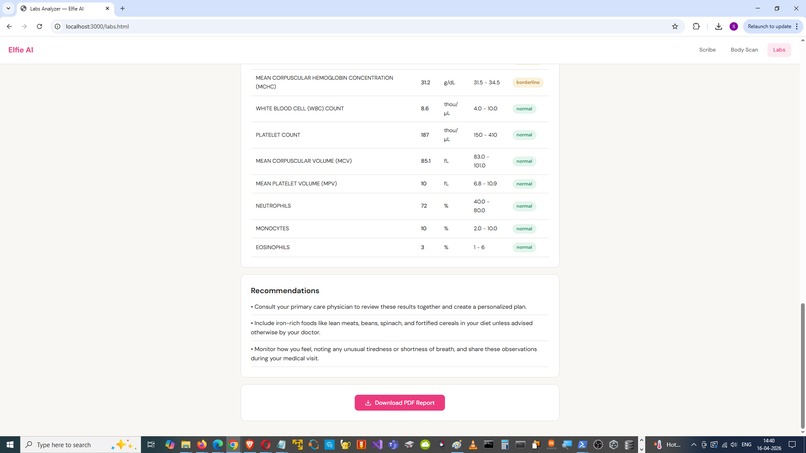Viewport: 806px width, 453px height.
Task: Launch Microsoft Edge from the taskbar
Action: point(217,444)
